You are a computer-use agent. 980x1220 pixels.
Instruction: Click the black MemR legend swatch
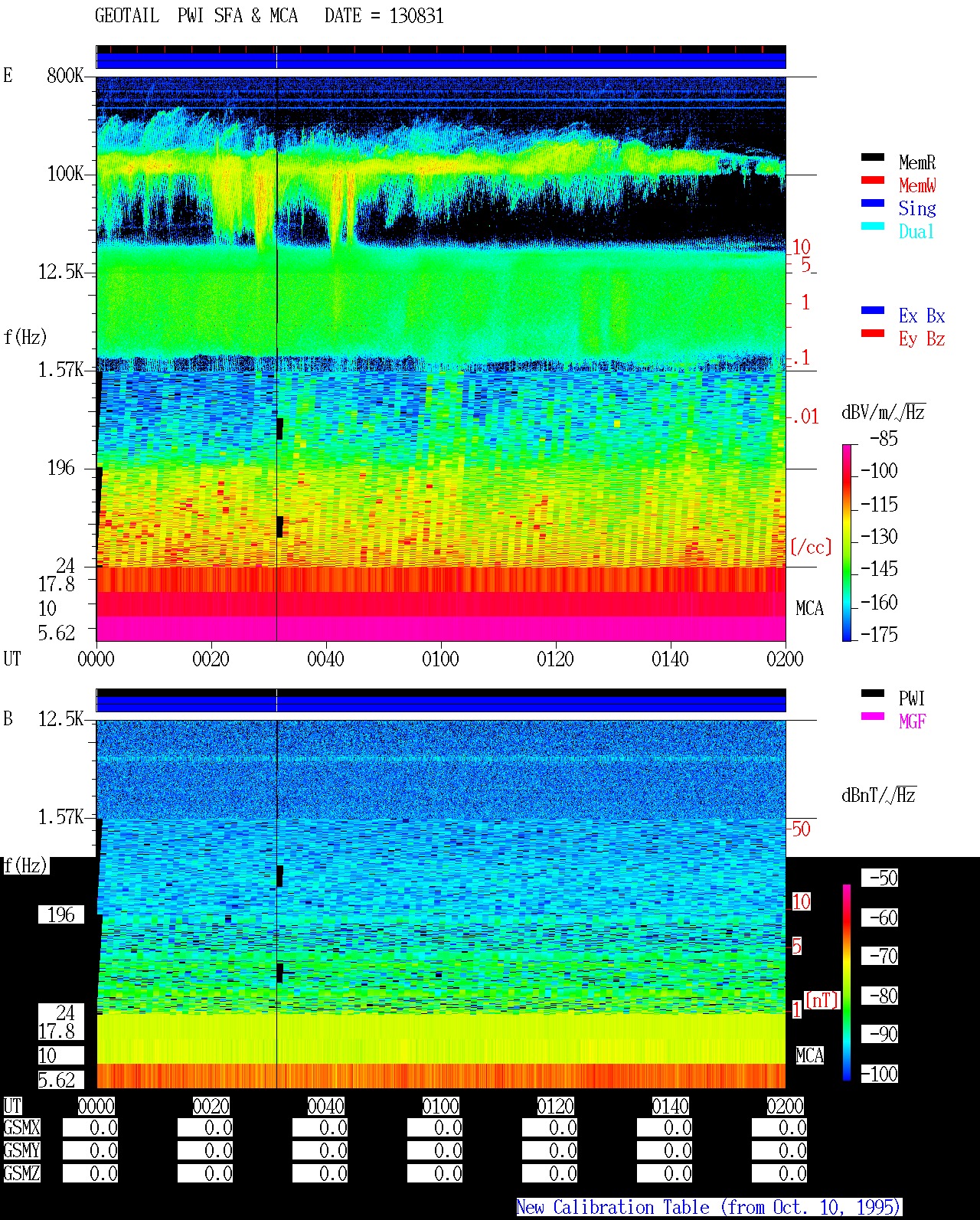click(873, 158)
